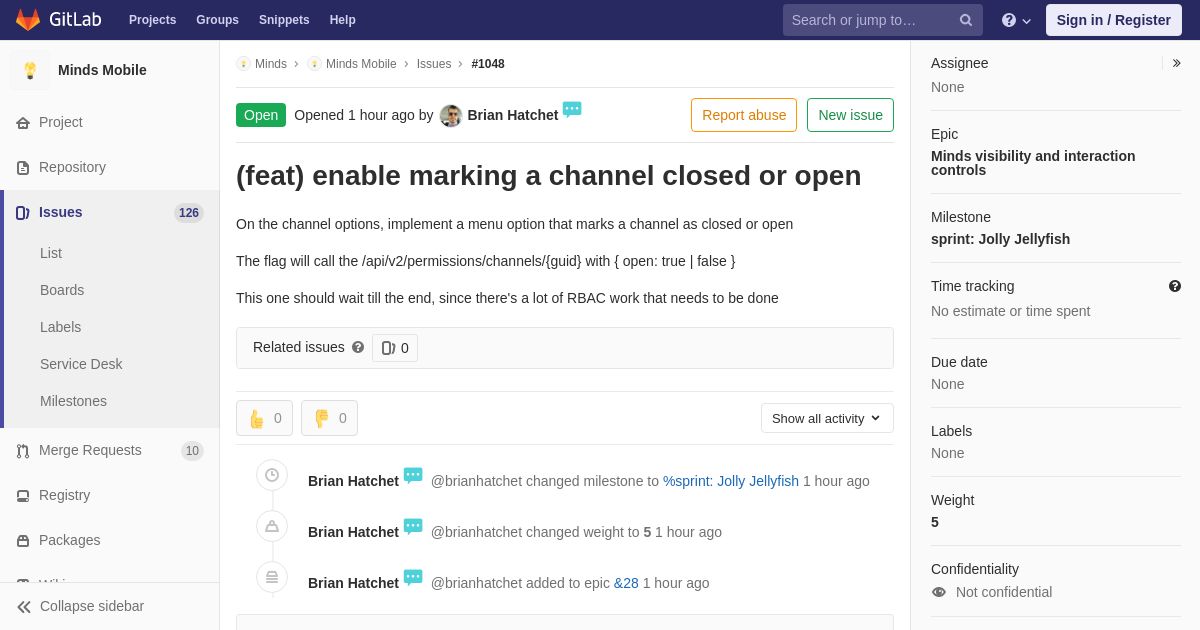Collapse sidebar using the double chevron
The image size is (1200, 630).
pos(24,606)
